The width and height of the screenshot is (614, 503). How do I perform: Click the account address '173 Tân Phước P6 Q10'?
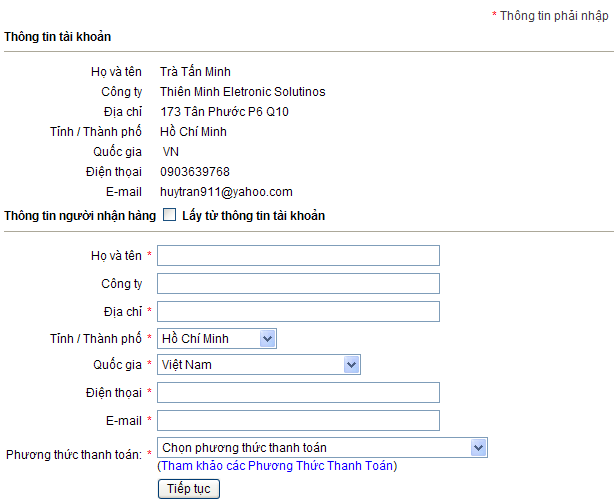point(224,112)
